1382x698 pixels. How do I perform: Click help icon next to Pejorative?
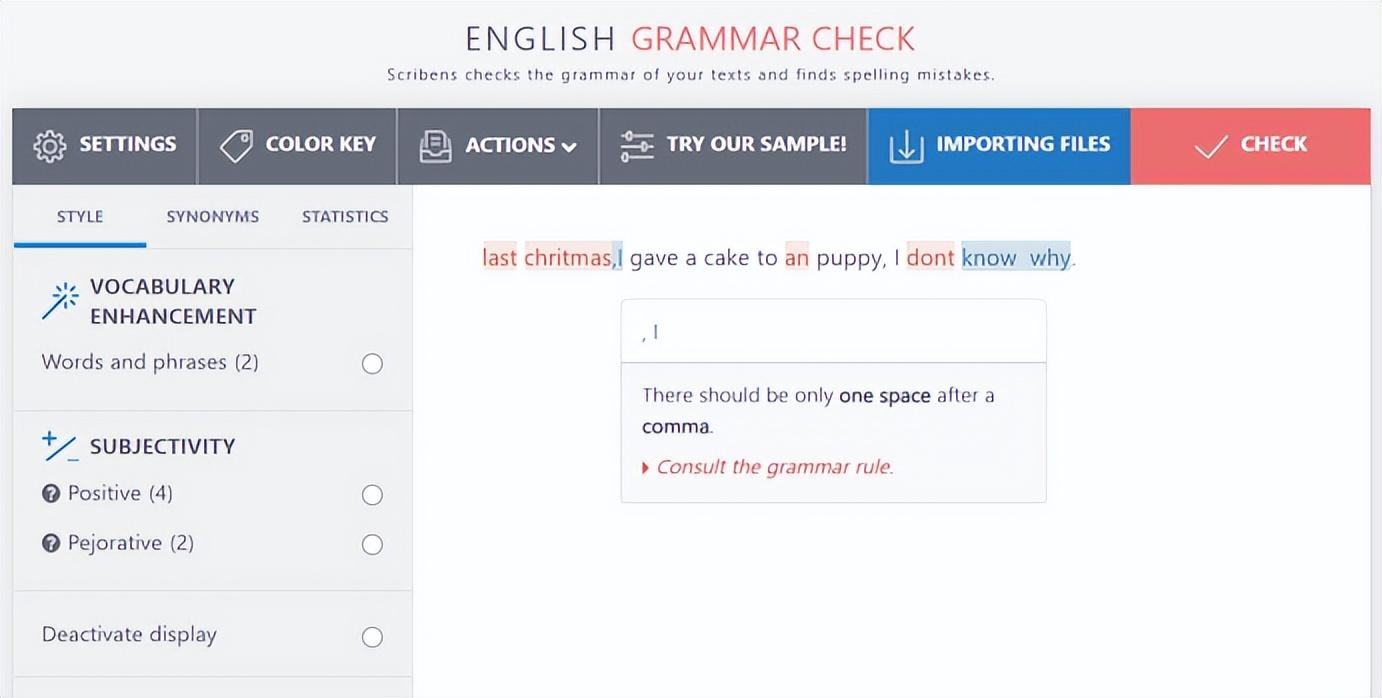click(x=51, y=543)
